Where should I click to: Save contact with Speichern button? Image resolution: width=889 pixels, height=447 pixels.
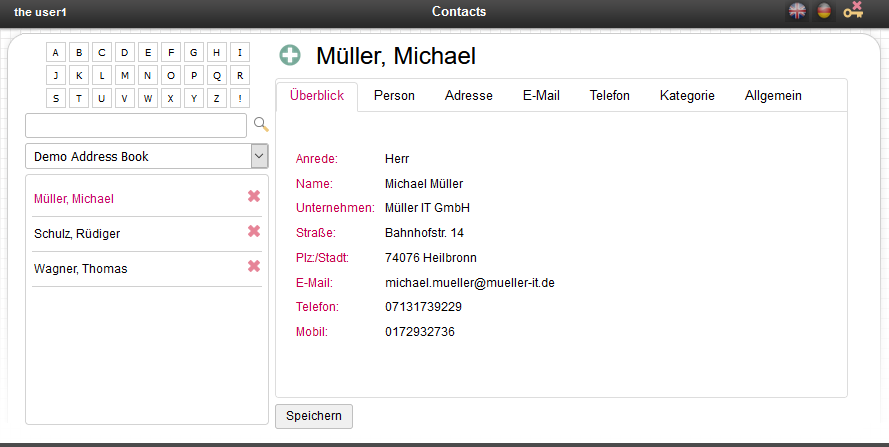[x=314, y=416]
